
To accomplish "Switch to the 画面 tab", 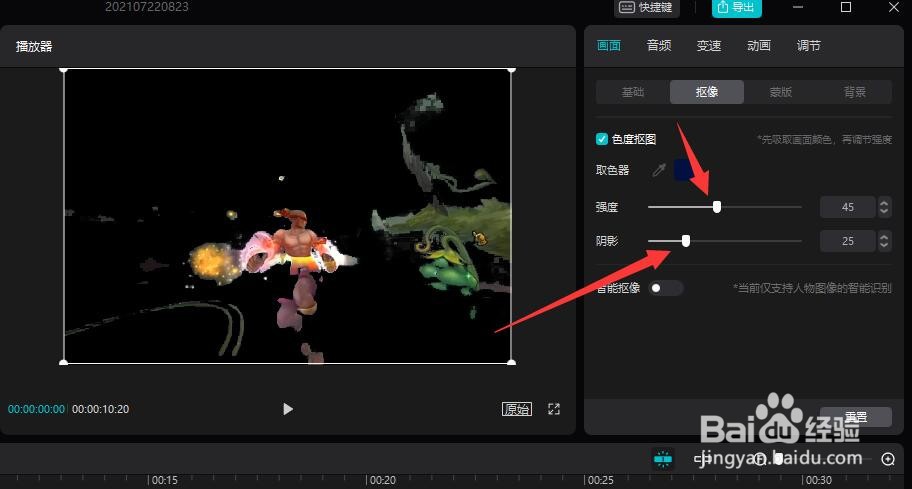I will point(609,45).
